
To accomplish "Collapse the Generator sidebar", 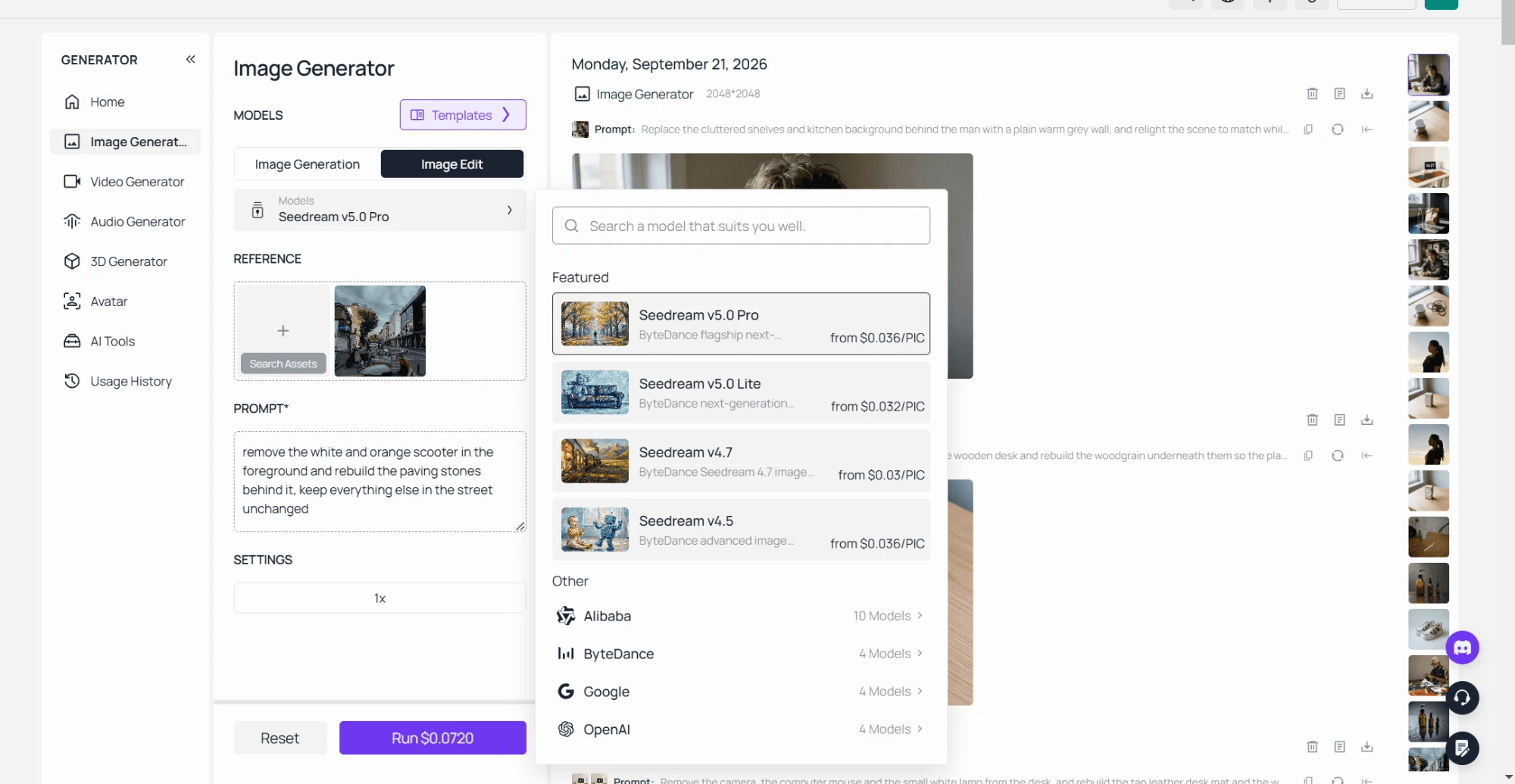I will point(190,59).
